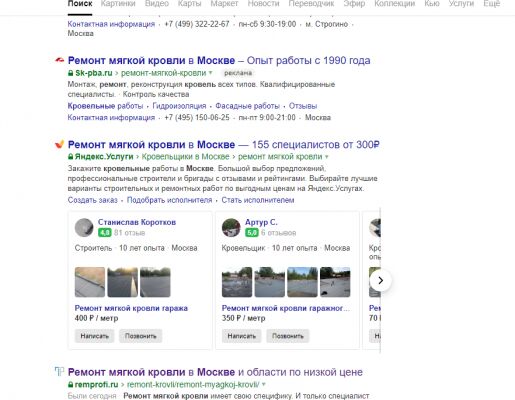Open result и области по низкой цене
515x400 pixels.
(x=215, y=372)
